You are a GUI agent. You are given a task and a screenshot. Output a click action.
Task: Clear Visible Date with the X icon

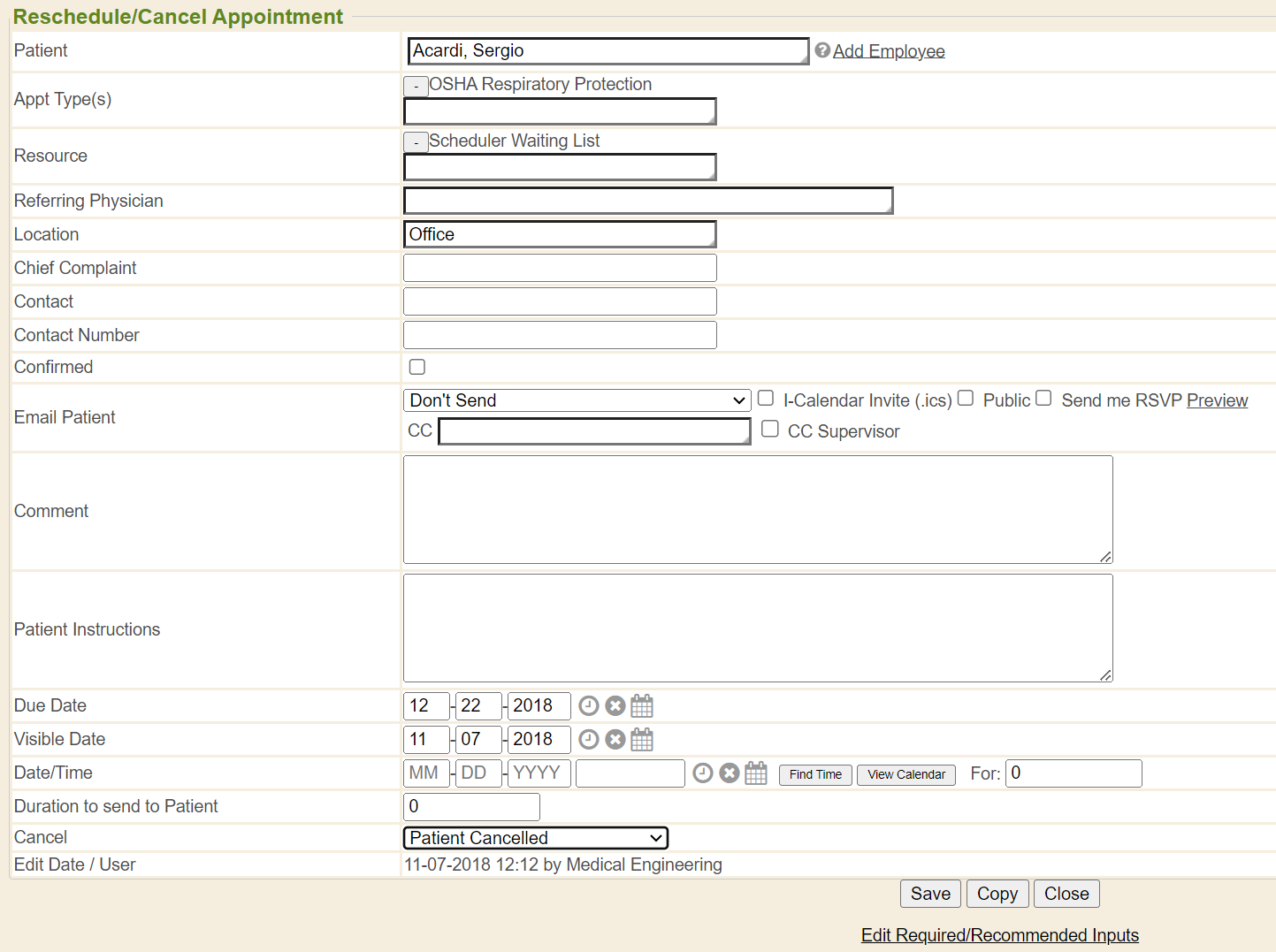615,740
